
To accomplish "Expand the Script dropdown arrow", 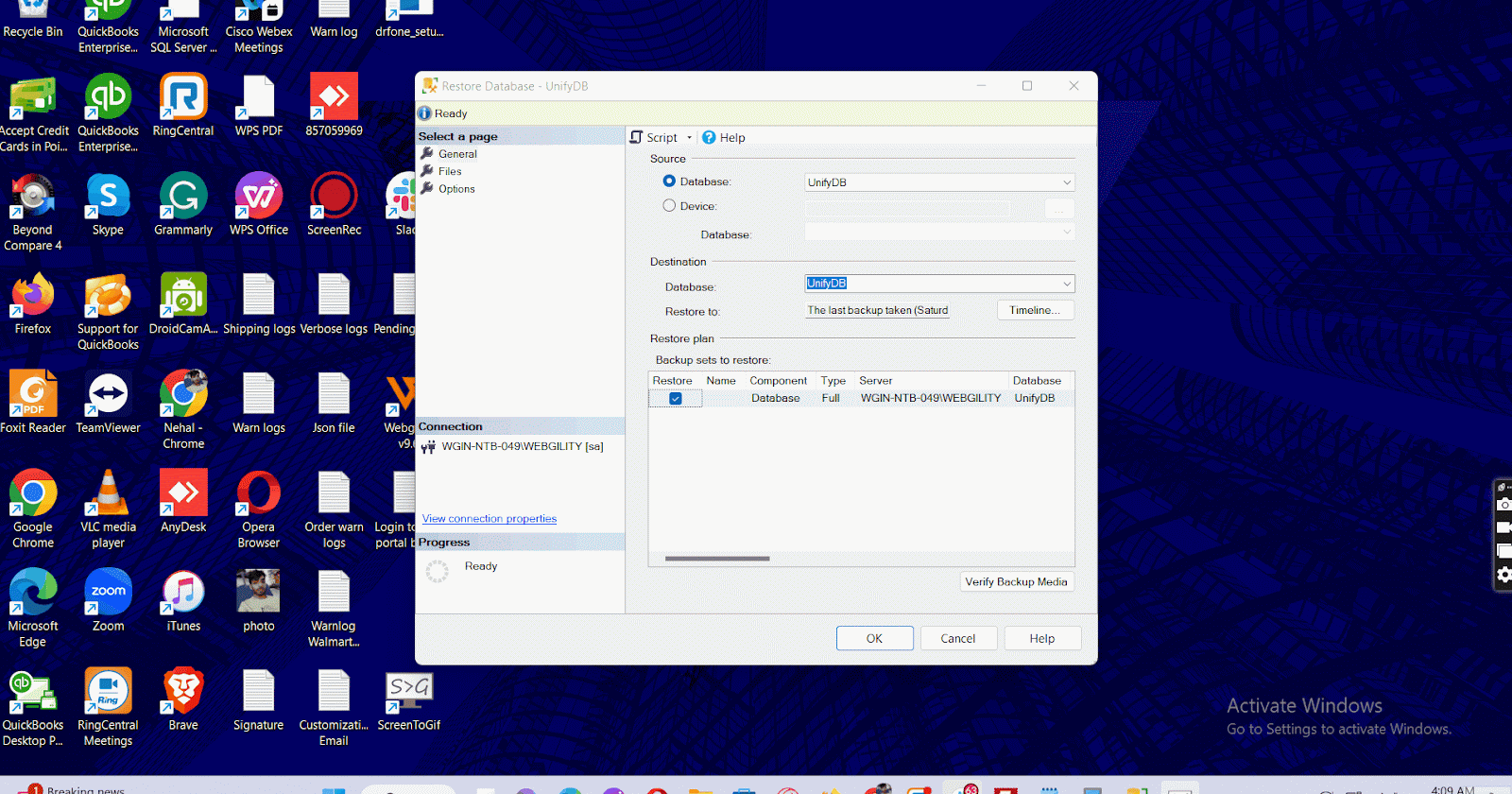I will click(x=689, y=138).
